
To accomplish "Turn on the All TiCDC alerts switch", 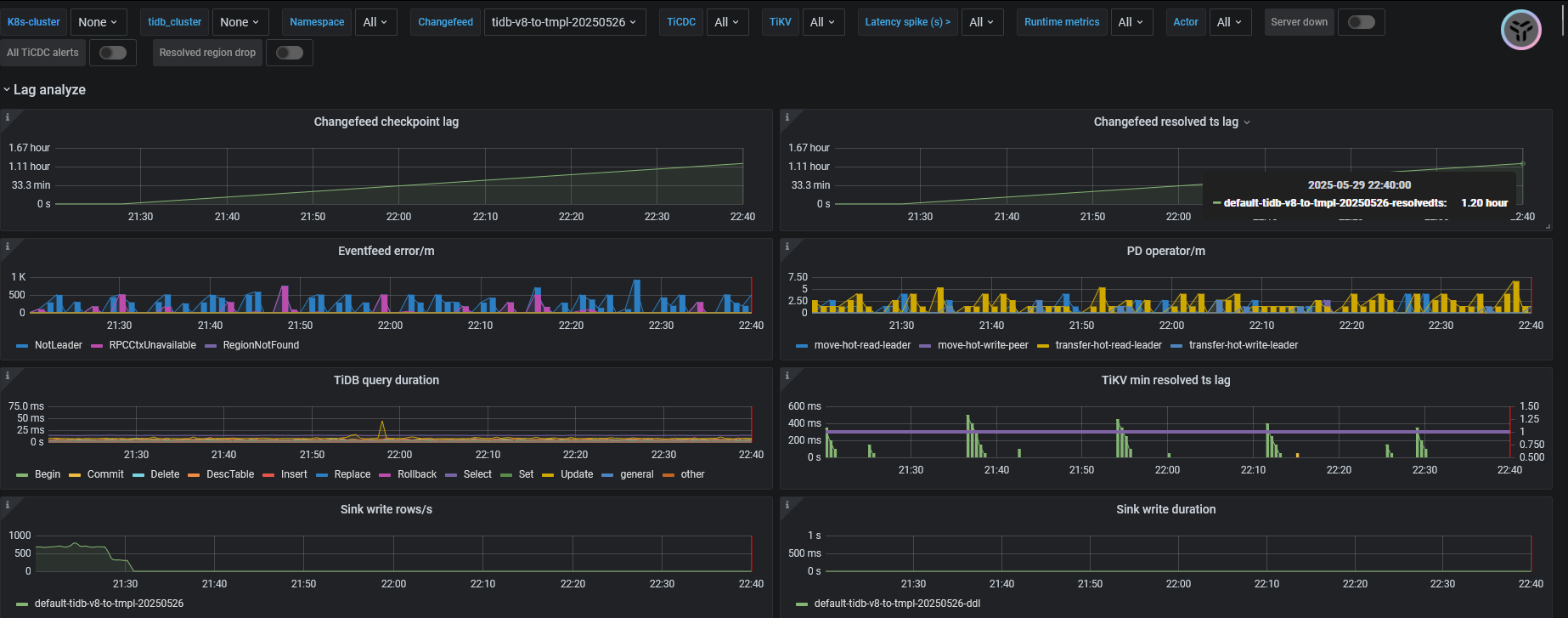I will [112, 53].
